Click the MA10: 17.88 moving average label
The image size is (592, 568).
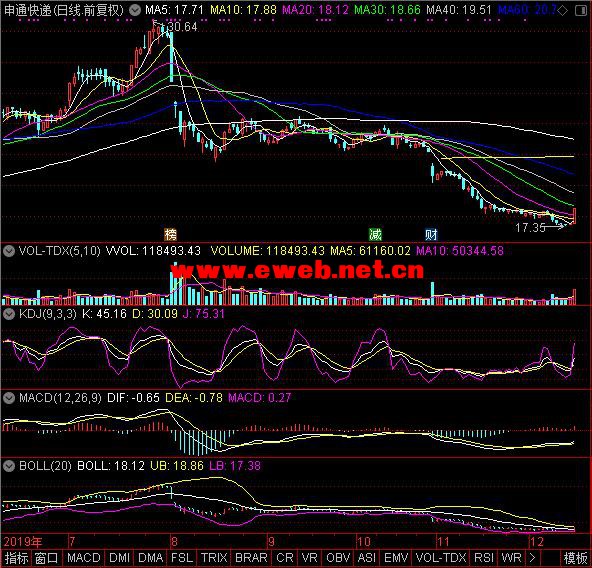click(x=243, y=10)
